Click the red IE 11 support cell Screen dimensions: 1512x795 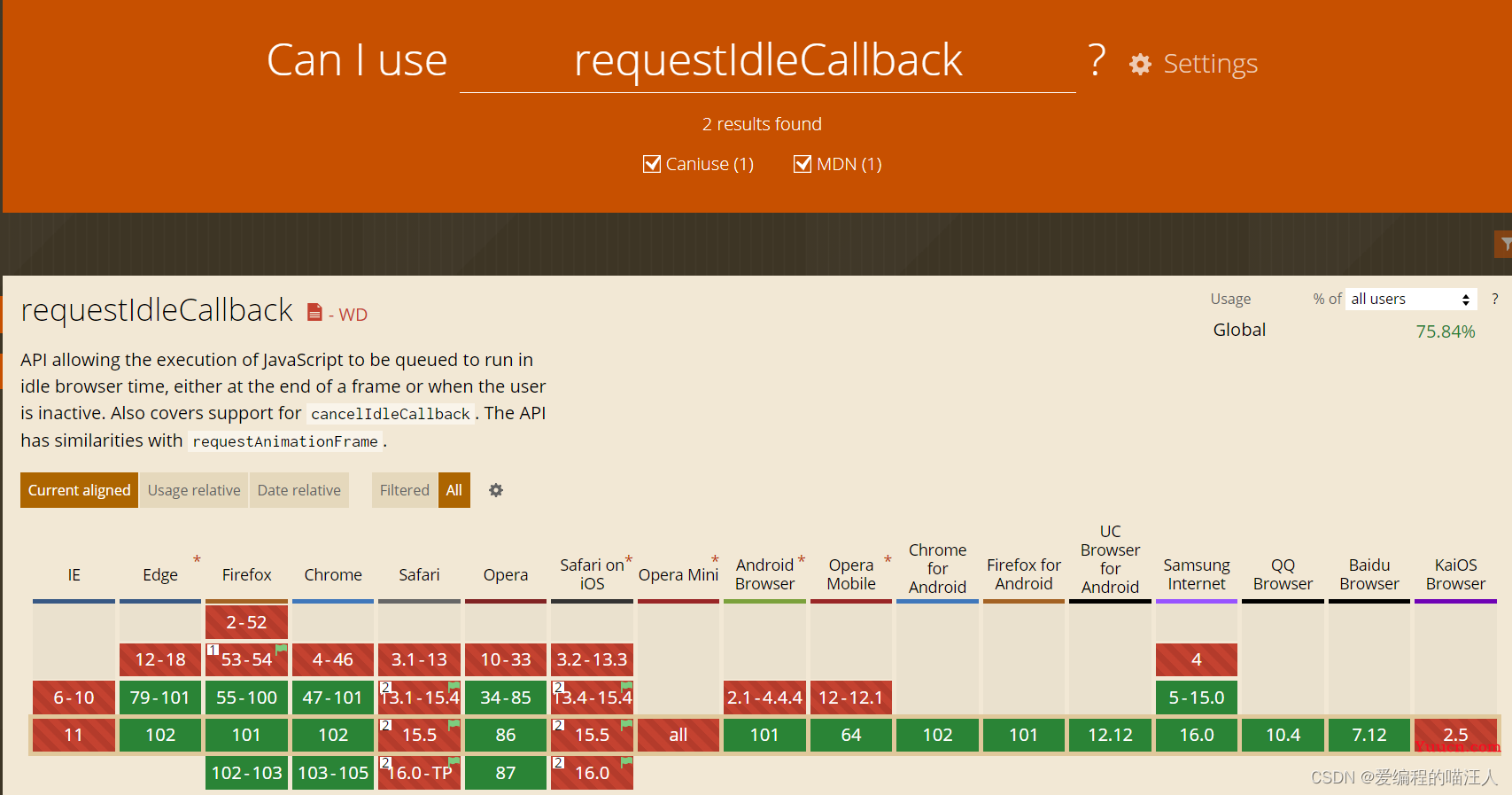click(x=74, y=735)
